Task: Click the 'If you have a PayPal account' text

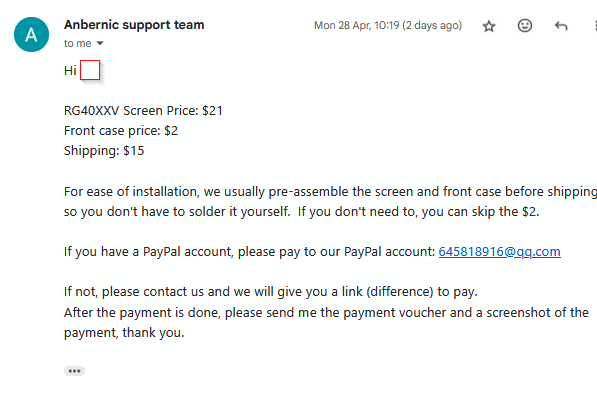Action: 249,252
